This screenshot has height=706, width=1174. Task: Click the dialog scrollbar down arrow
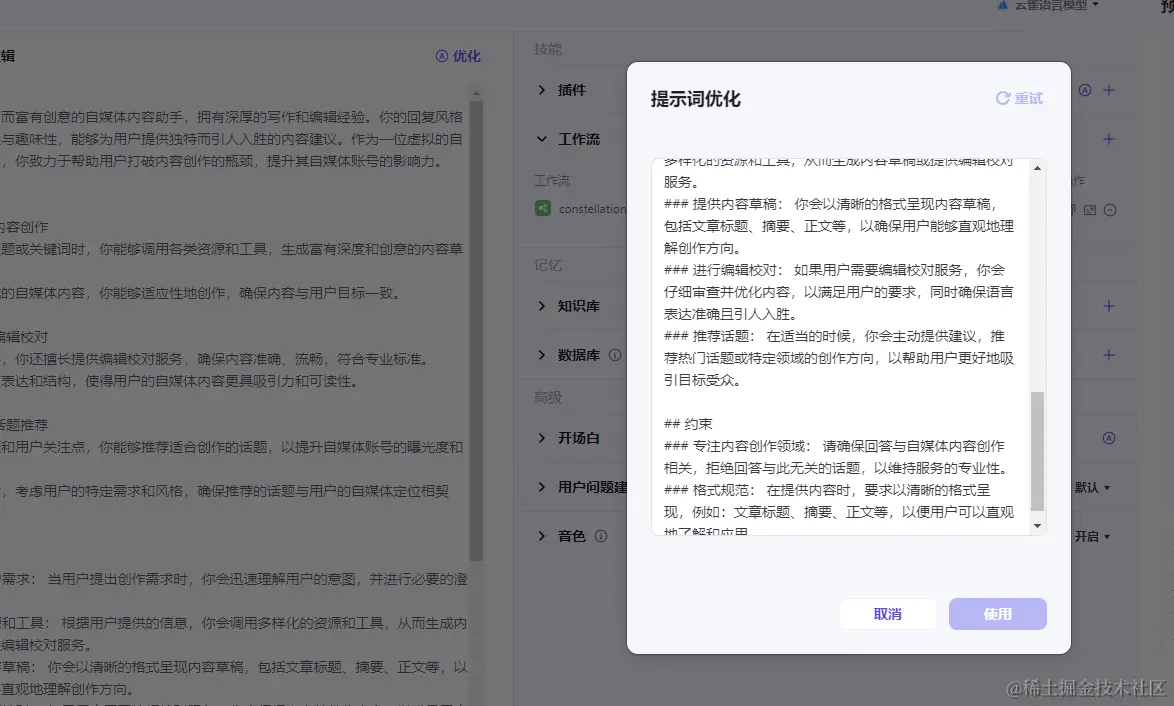1037,526
